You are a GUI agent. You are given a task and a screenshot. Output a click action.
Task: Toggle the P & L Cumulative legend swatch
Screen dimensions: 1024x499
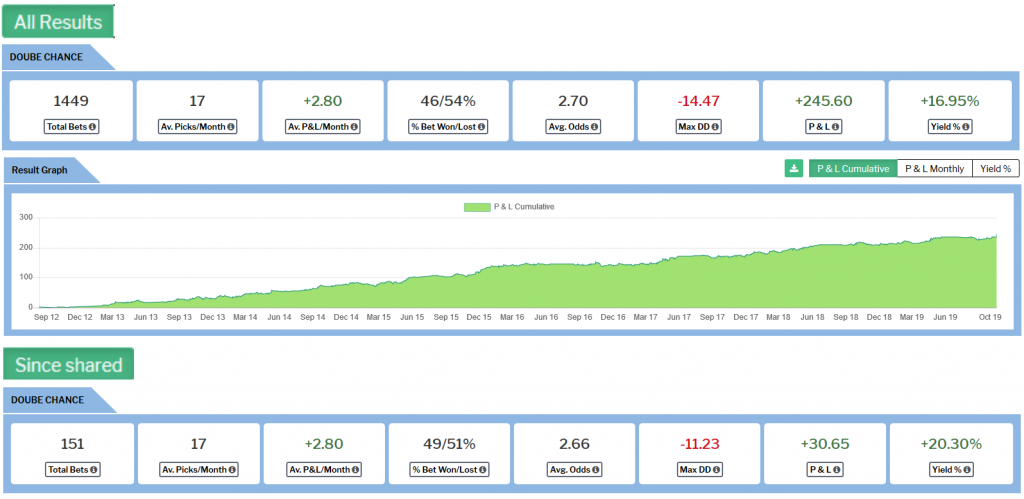point(476,207)
